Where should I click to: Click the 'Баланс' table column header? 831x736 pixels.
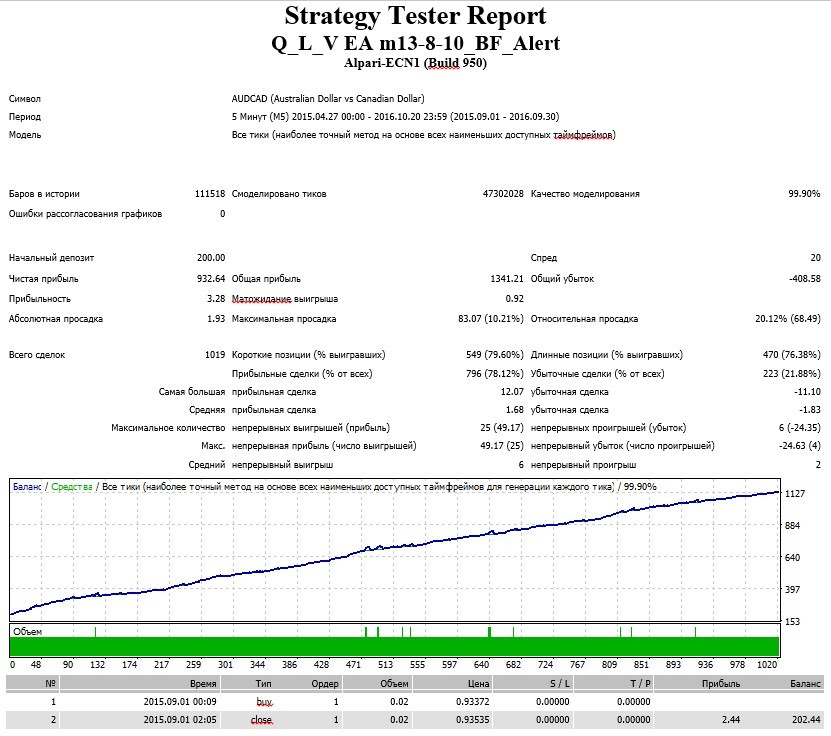coord(805,684)
